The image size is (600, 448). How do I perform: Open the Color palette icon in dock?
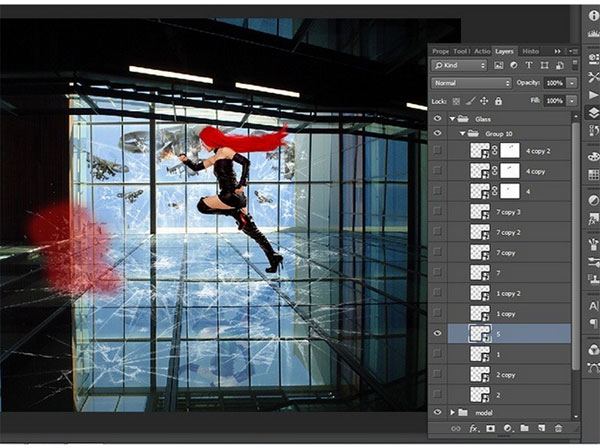pyautogui.click(x=593, y=156)
